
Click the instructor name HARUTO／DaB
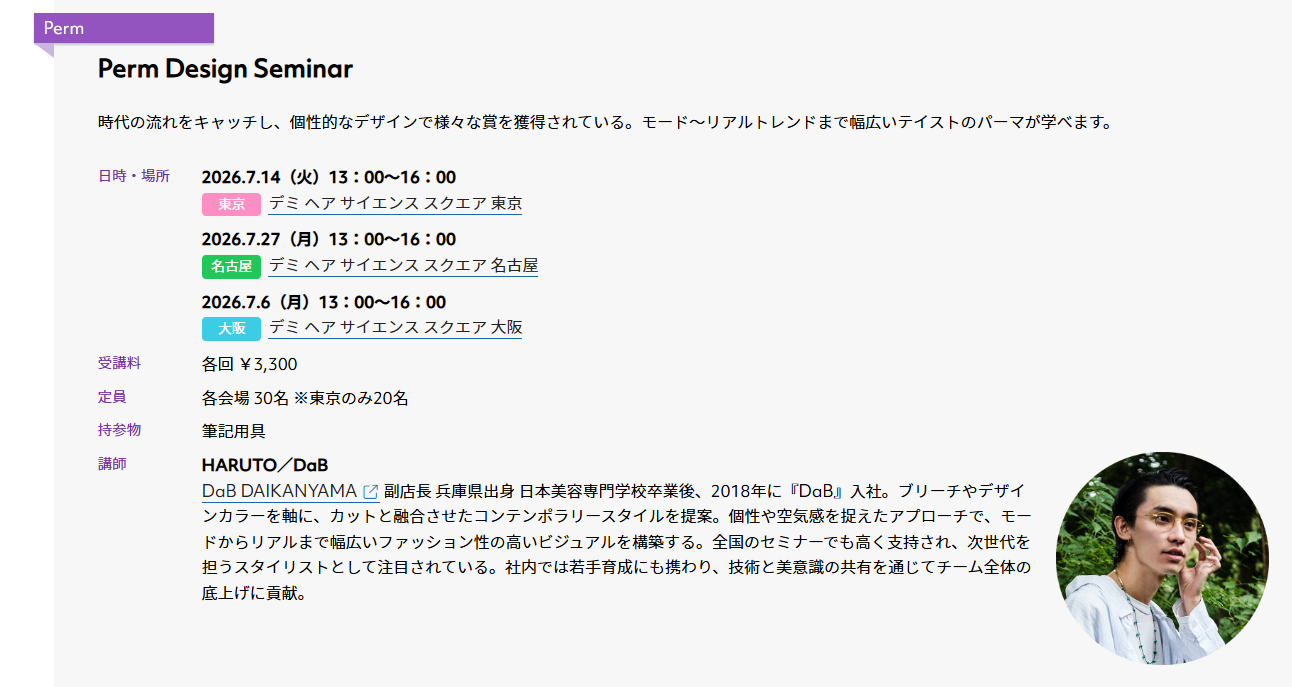[x=265, y=465]
